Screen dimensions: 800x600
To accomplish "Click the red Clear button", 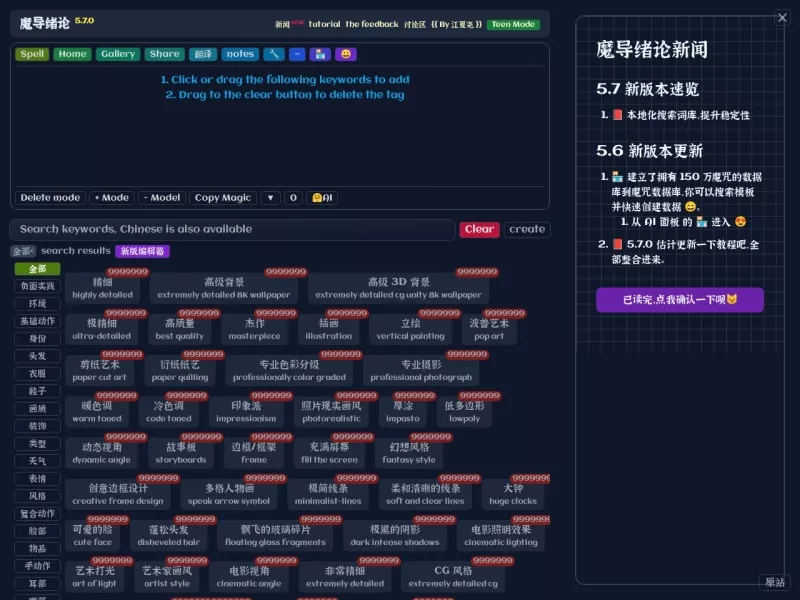I will click(479, 230).
